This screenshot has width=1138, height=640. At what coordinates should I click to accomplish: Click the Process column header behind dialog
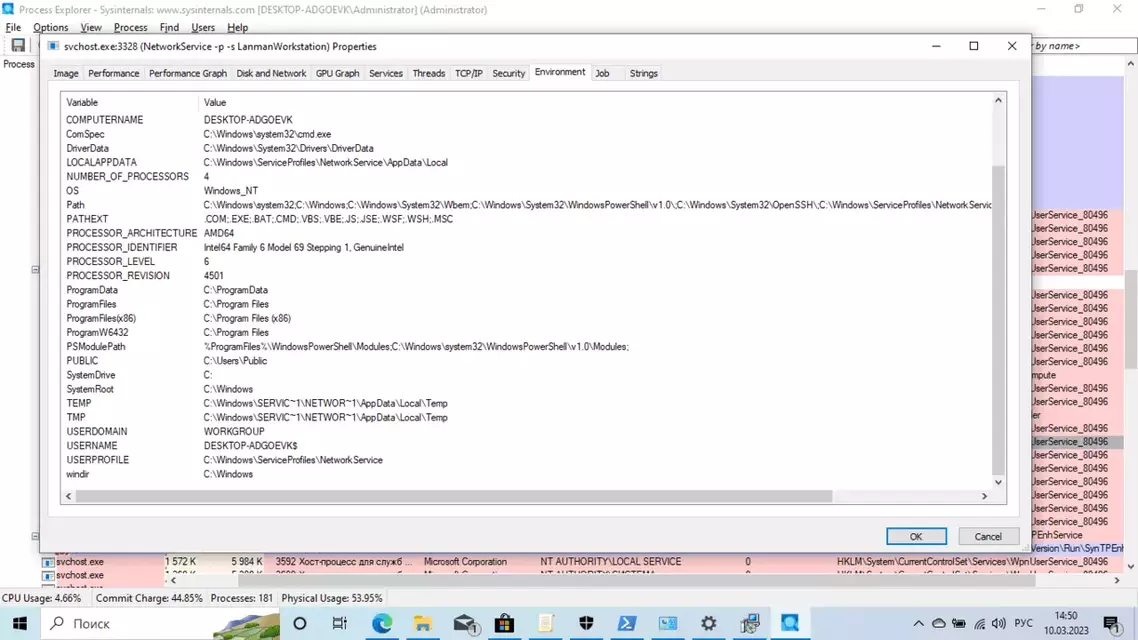tap(19, 64)
